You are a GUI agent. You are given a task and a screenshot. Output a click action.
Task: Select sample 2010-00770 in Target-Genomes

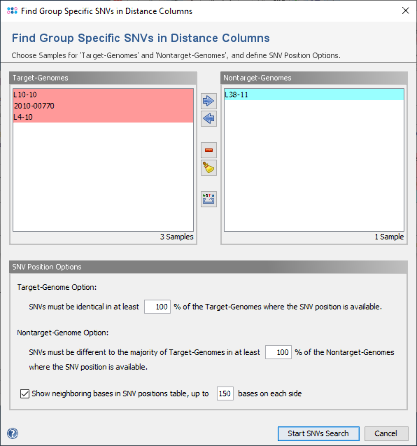[103, 106]
